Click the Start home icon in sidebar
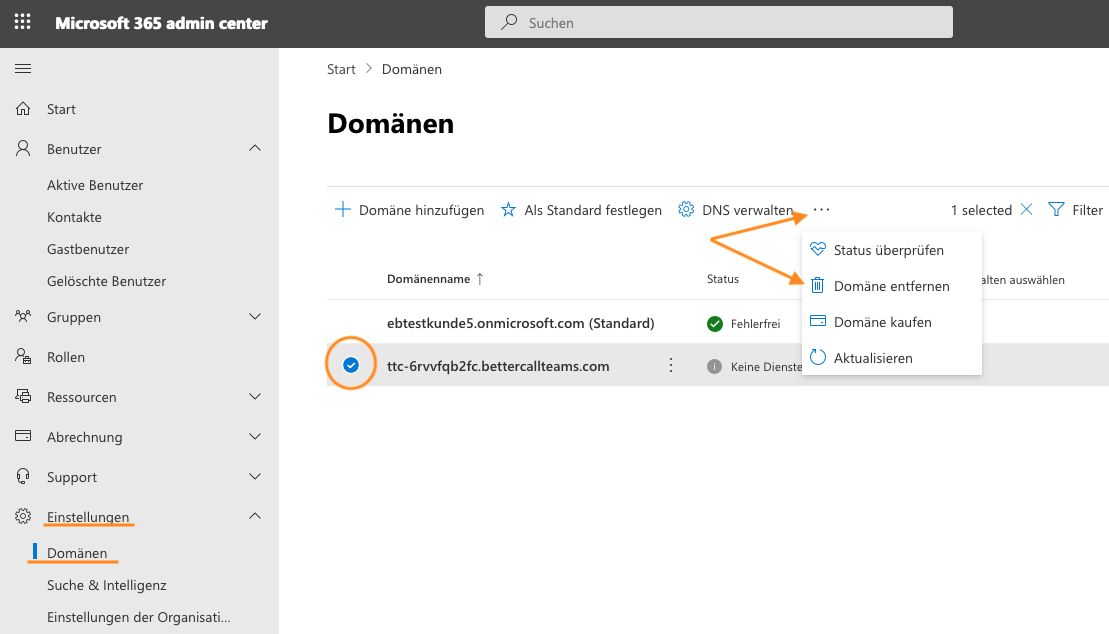 (23, 109)
